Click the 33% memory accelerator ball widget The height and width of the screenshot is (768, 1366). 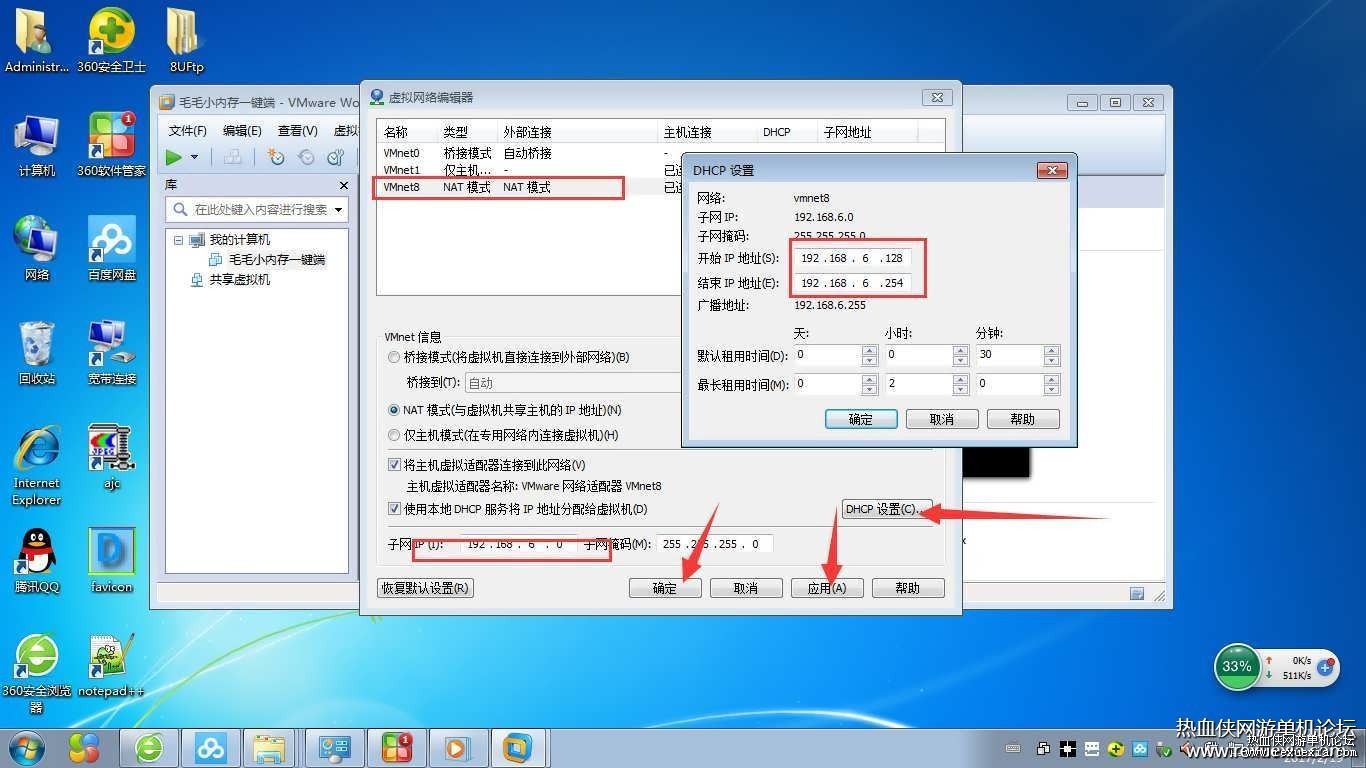coord(1237,667)
